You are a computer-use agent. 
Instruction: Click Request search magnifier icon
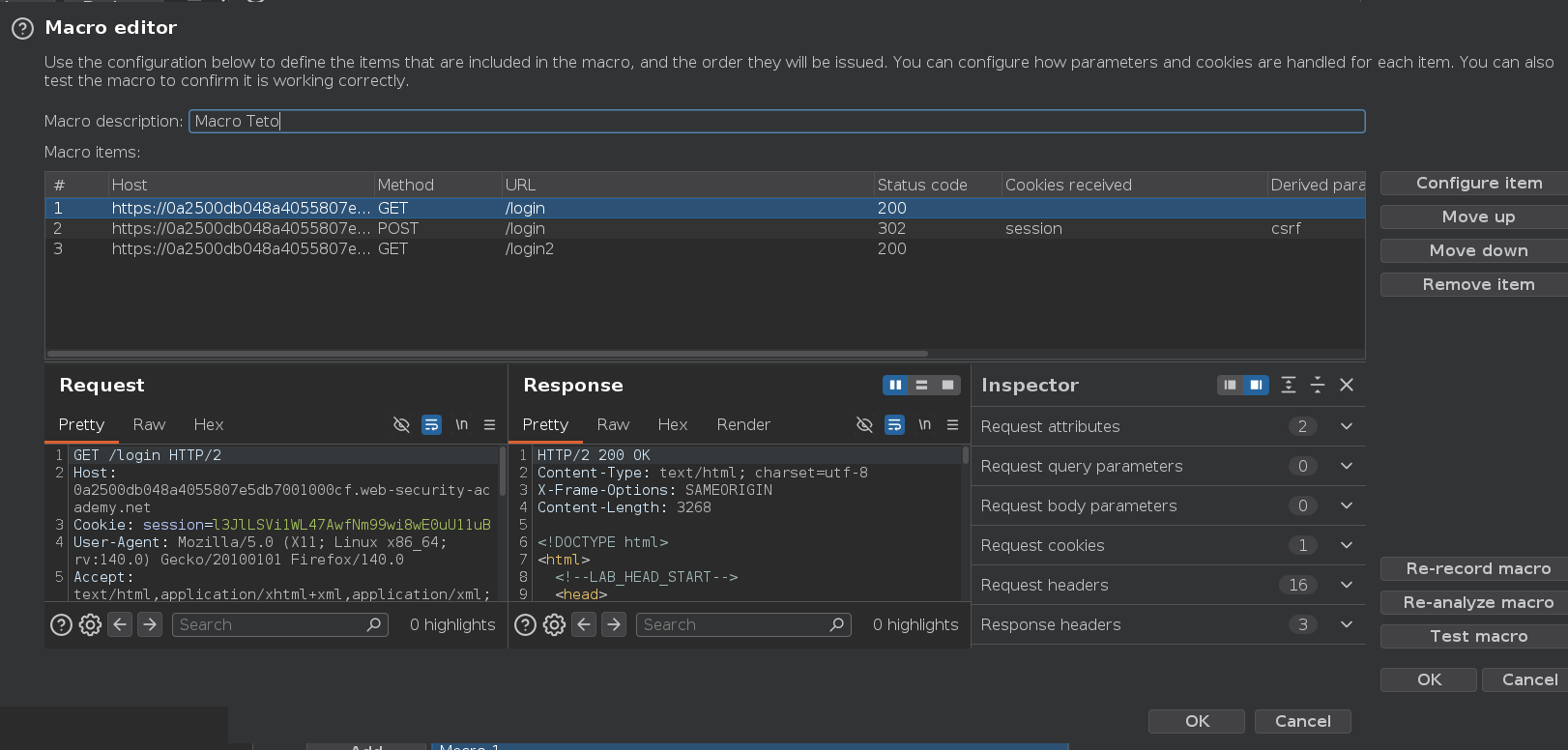[x=374, y=624]
